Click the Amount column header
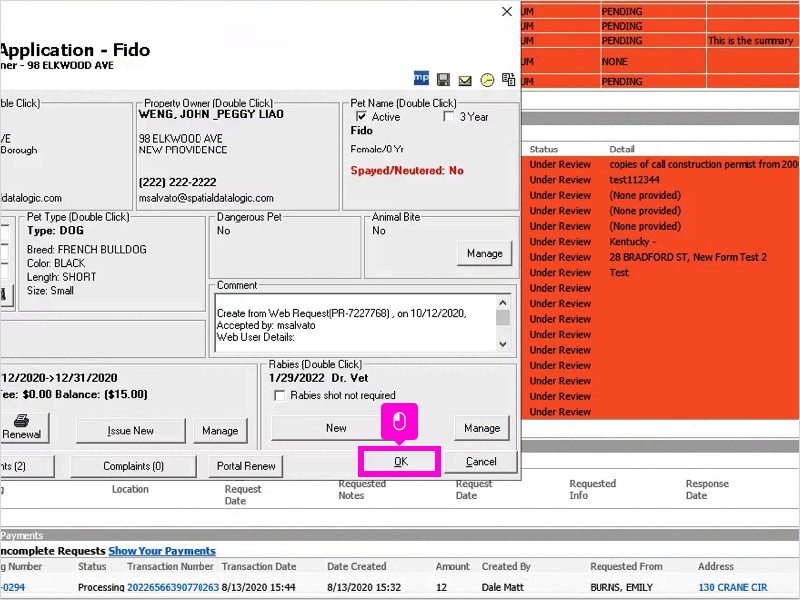 pos(452,566)
